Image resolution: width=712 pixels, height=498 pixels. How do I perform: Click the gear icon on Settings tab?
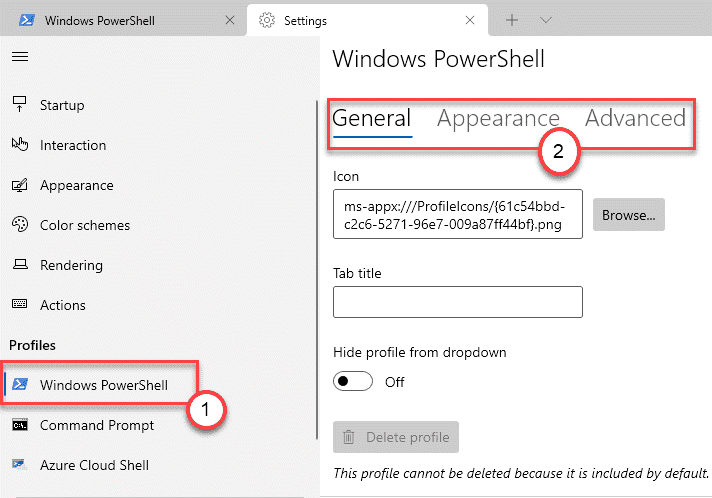[x=267, y=20]
